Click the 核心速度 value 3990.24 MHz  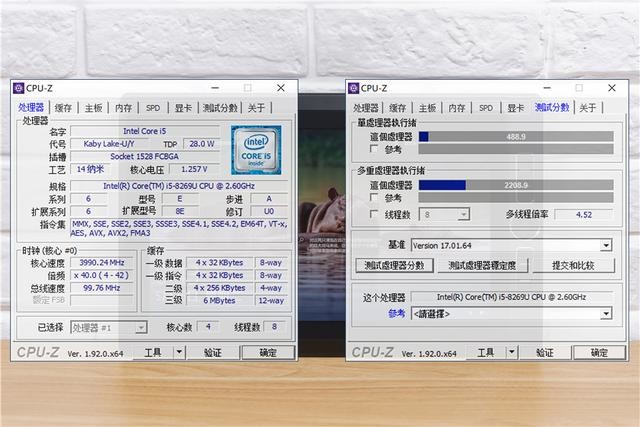pyautogui.click(x=102, y=262)
